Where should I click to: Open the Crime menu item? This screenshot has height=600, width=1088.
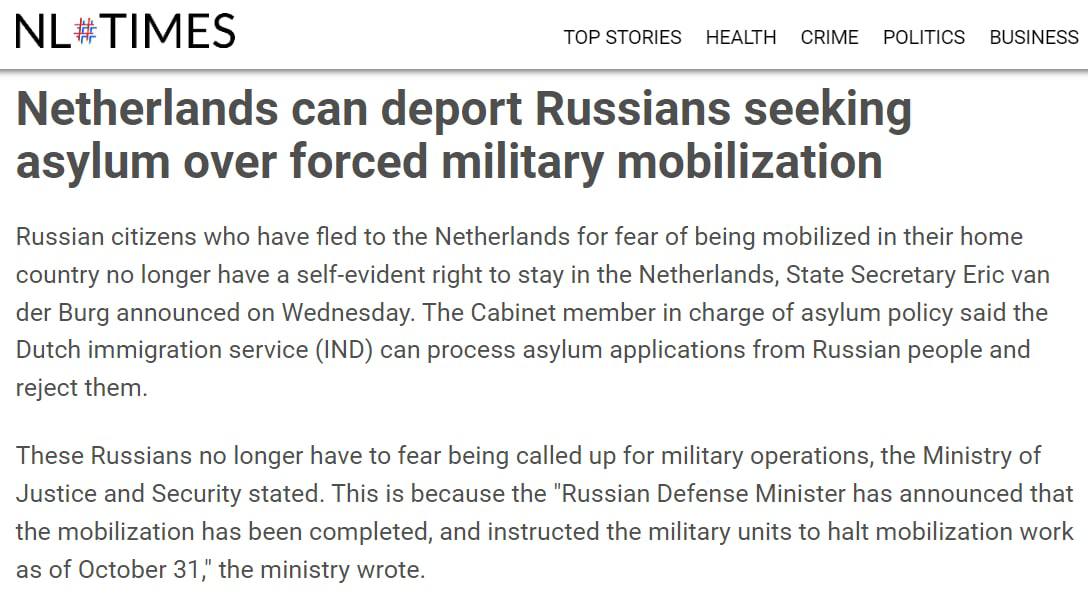click(829, 37)
